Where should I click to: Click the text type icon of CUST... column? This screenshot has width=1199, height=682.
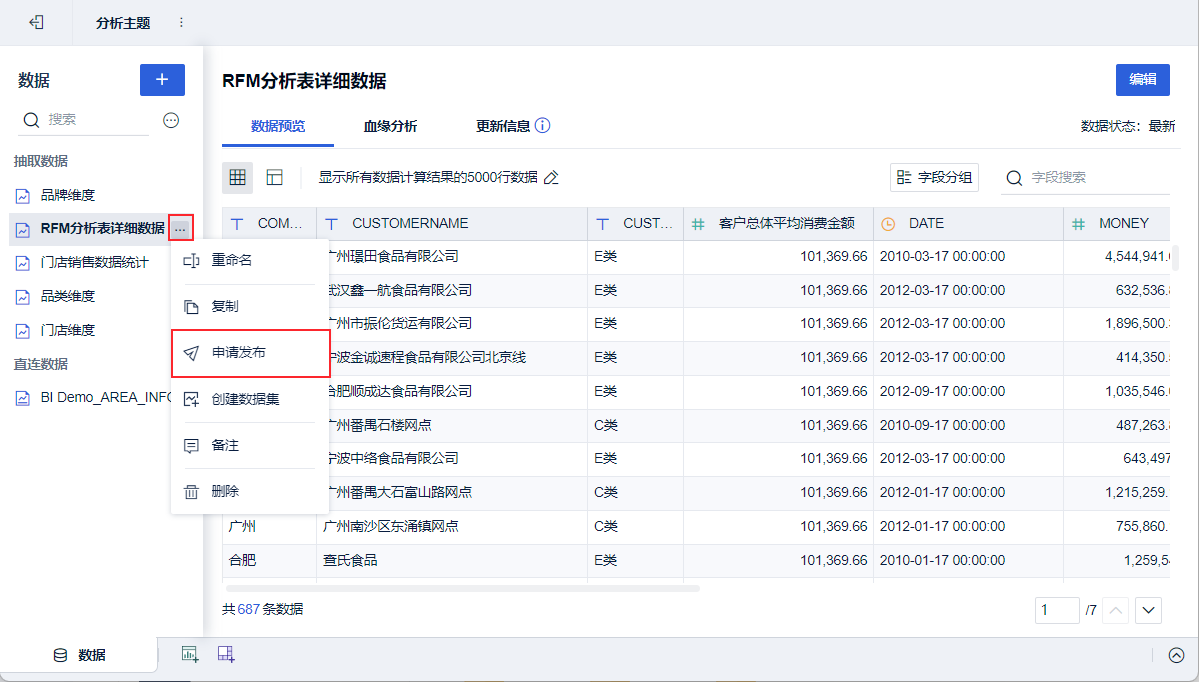click(603, 224)
